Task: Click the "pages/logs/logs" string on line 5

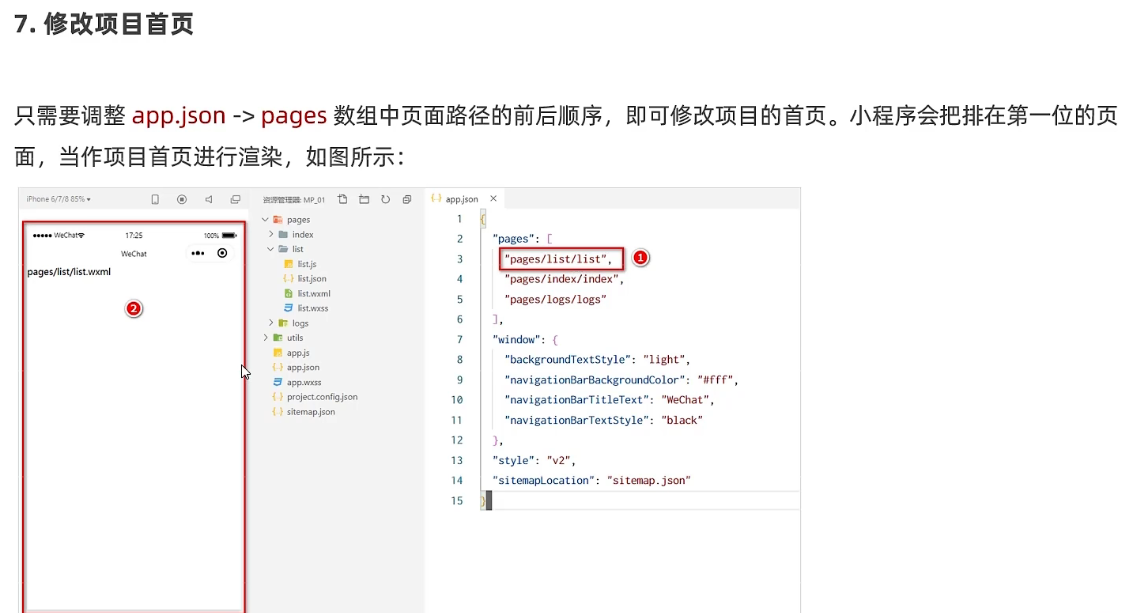Action: click(555, 299)
